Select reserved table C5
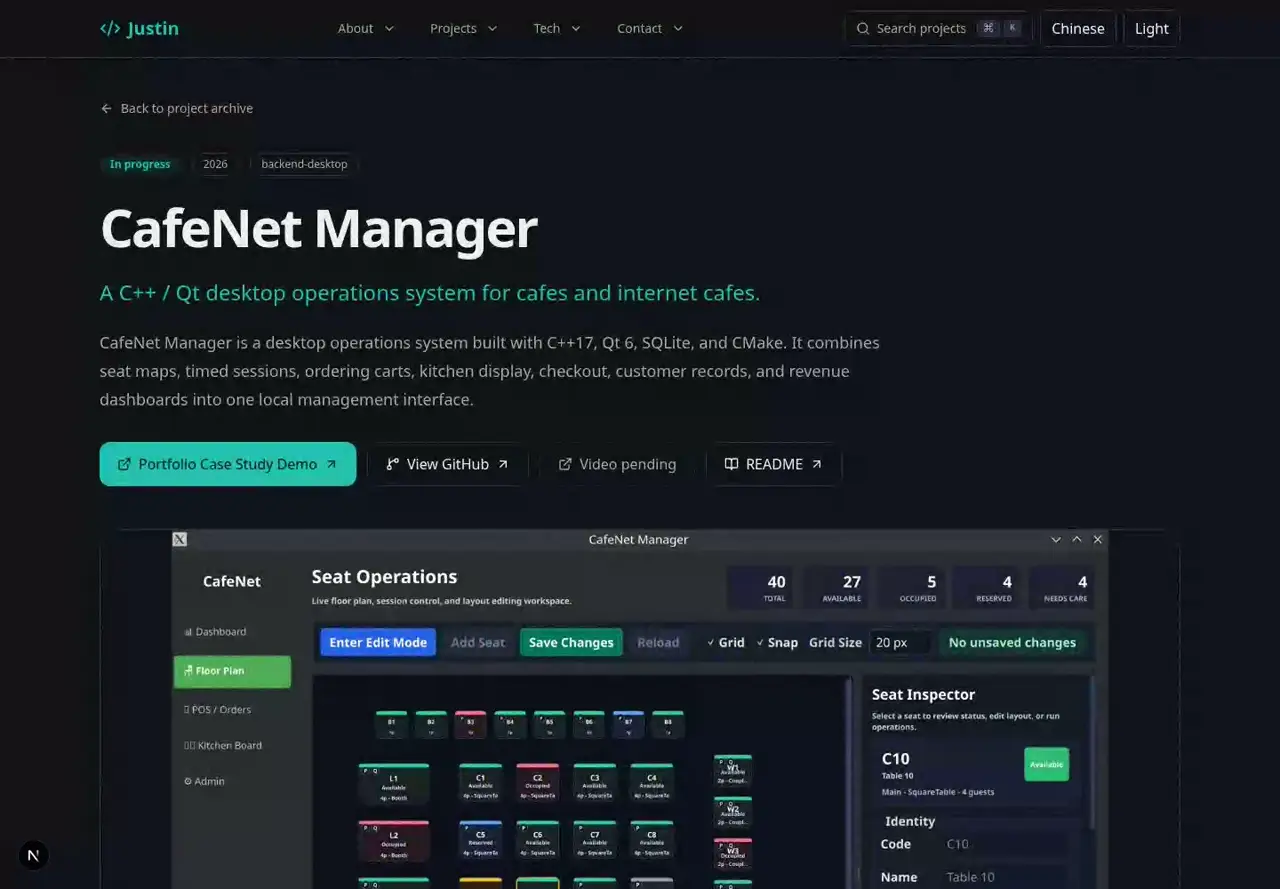Image resolution: width=1280 pixels, height=889 pixels. pyautogui.click(x=480, y=840)
